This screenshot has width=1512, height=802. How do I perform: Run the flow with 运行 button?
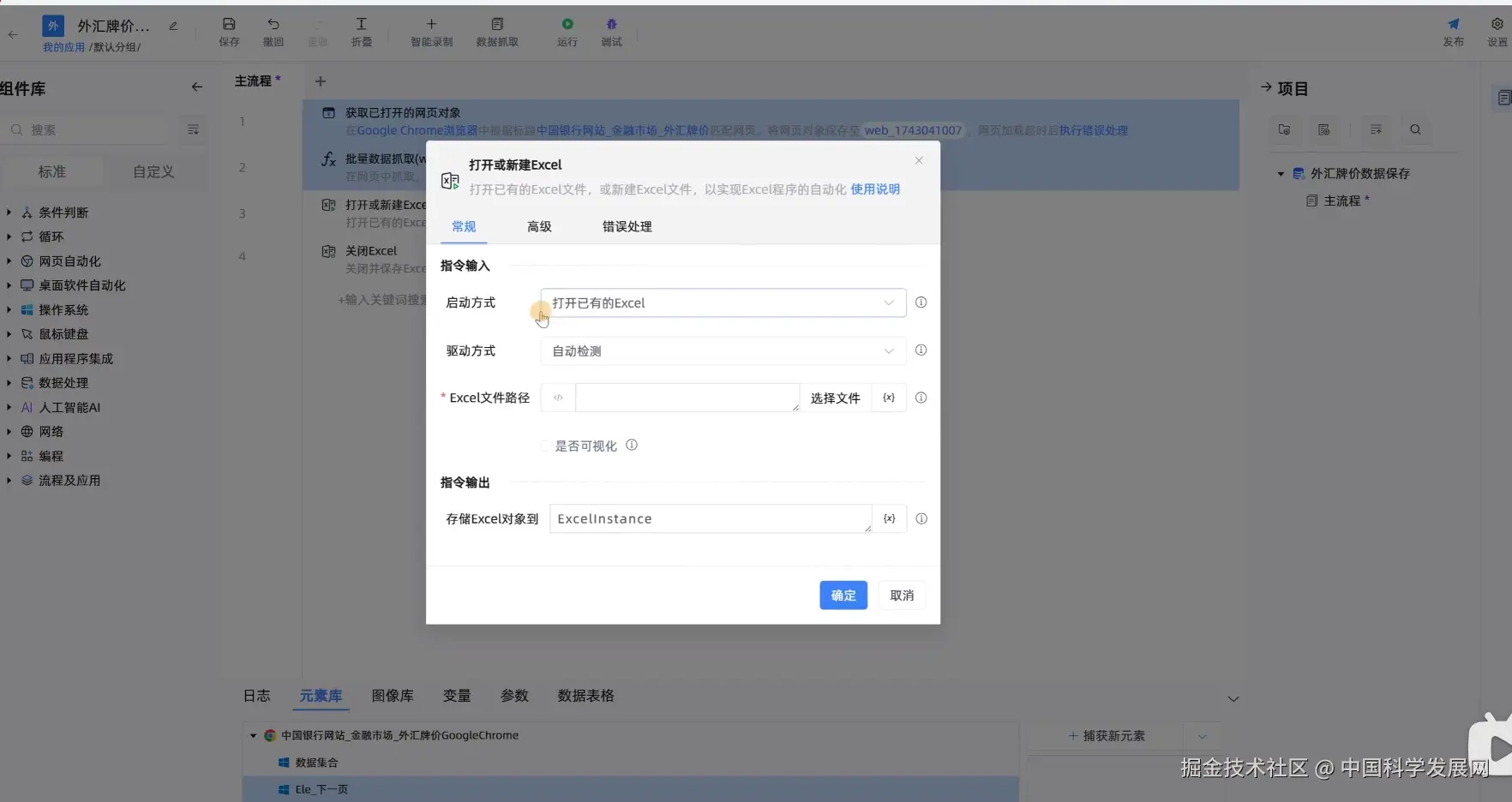(x=567, y=32)
